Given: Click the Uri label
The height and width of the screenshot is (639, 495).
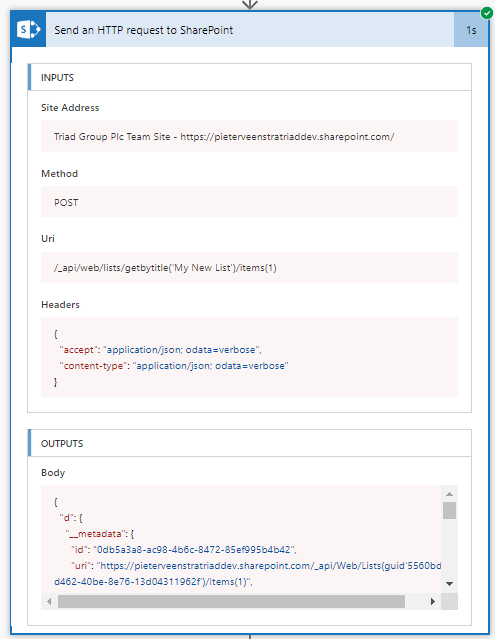Looking at the screenshot, I should [x=48, y=238].
